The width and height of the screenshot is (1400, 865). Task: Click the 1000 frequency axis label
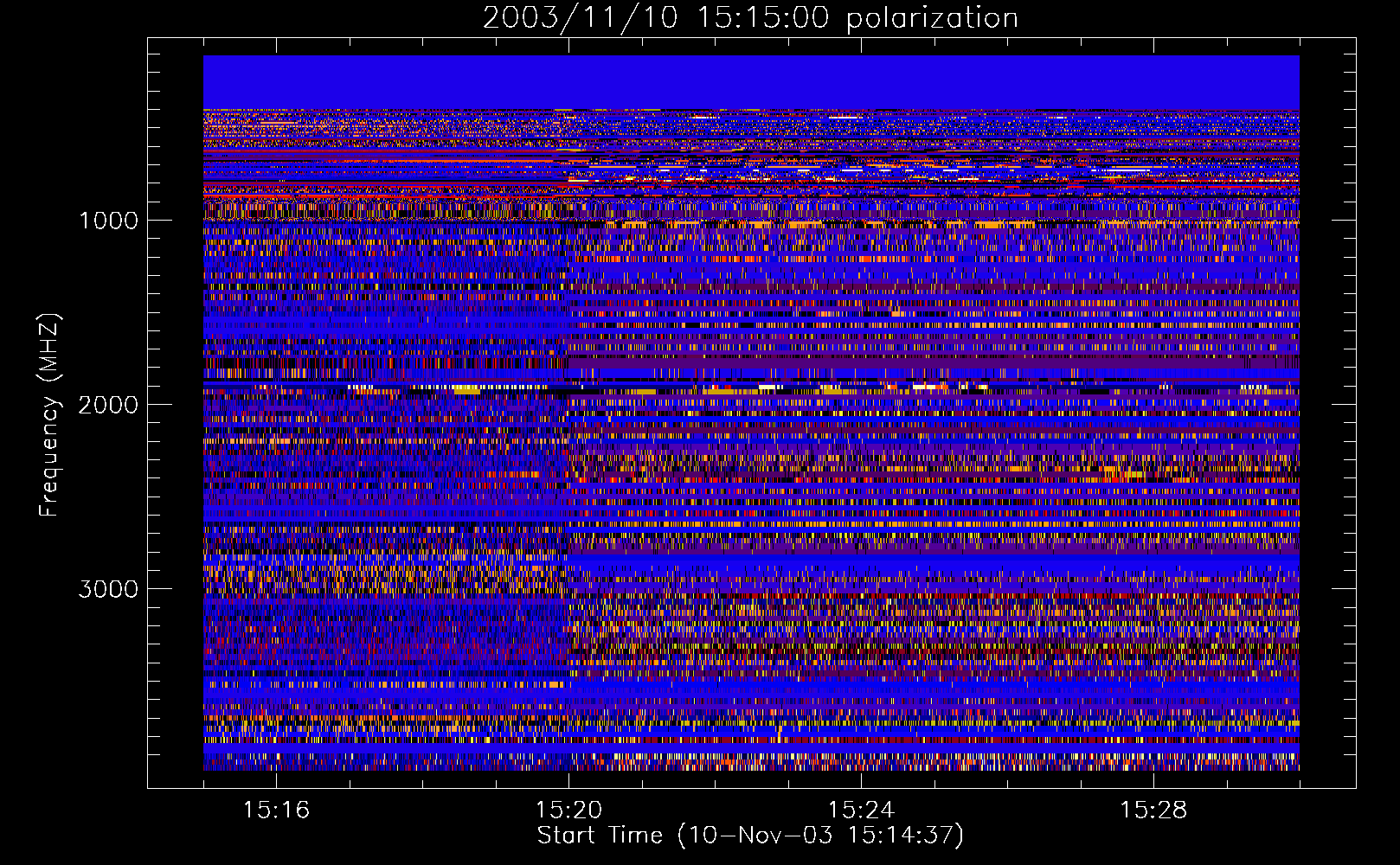(108, 221)
